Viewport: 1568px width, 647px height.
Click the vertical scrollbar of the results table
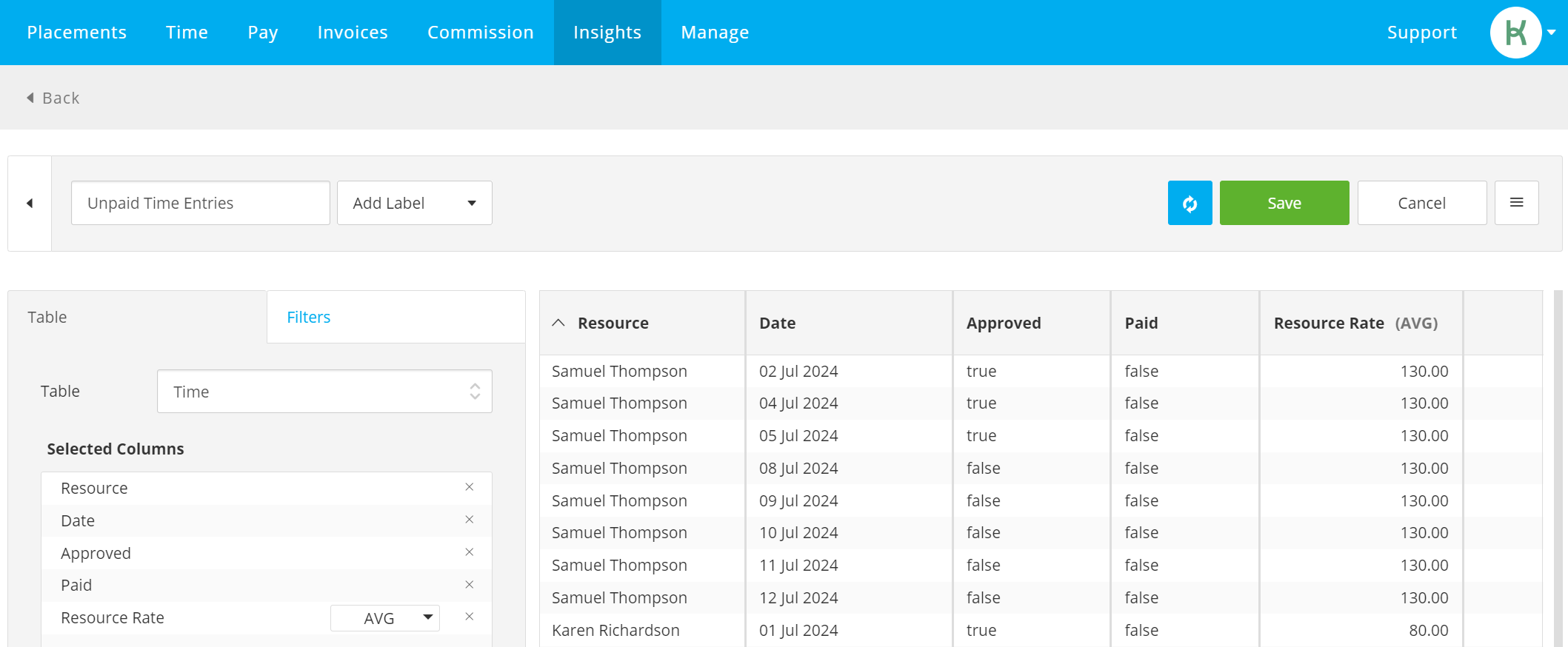coord(1558,469)
